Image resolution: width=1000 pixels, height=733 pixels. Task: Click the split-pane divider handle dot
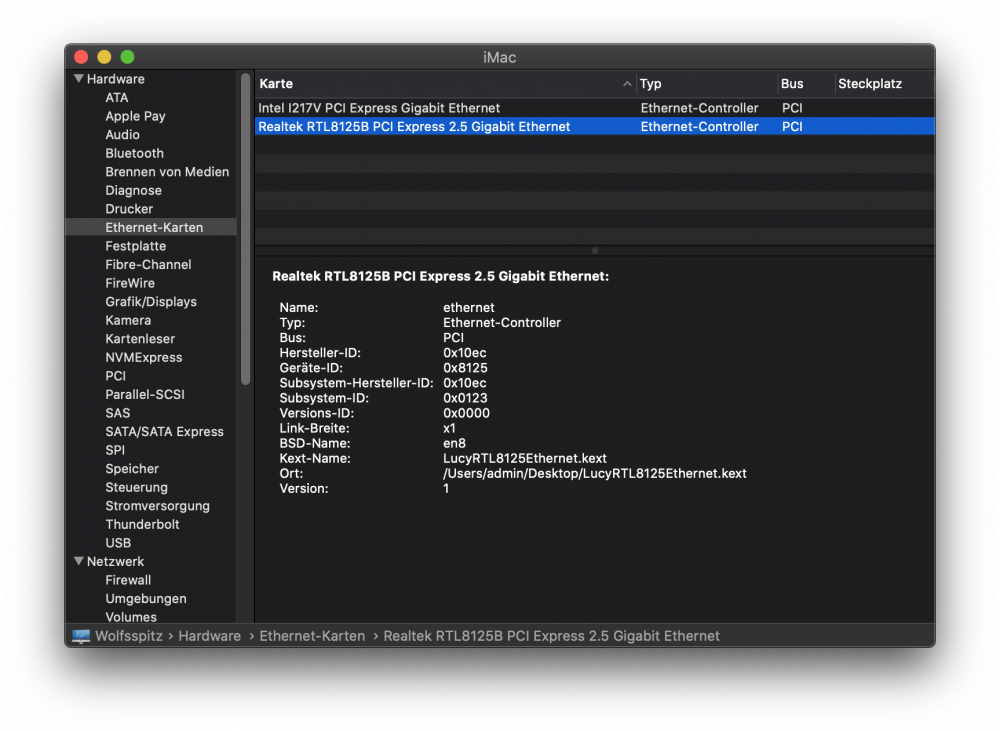(x=594, y=251)
